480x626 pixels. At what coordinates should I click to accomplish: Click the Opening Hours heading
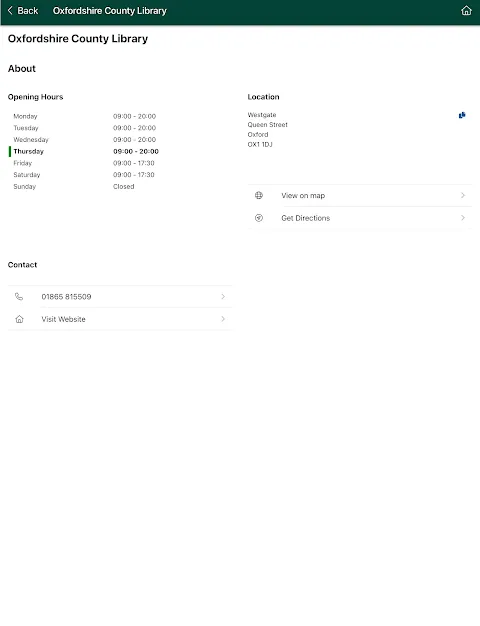[36, 97]
